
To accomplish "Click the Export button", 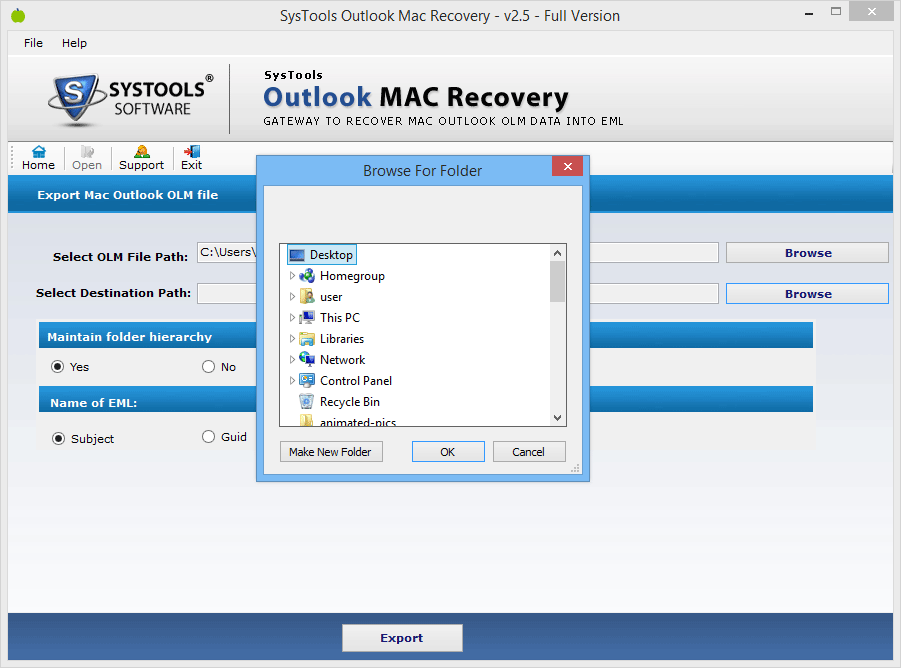I will tap(402, 638).
